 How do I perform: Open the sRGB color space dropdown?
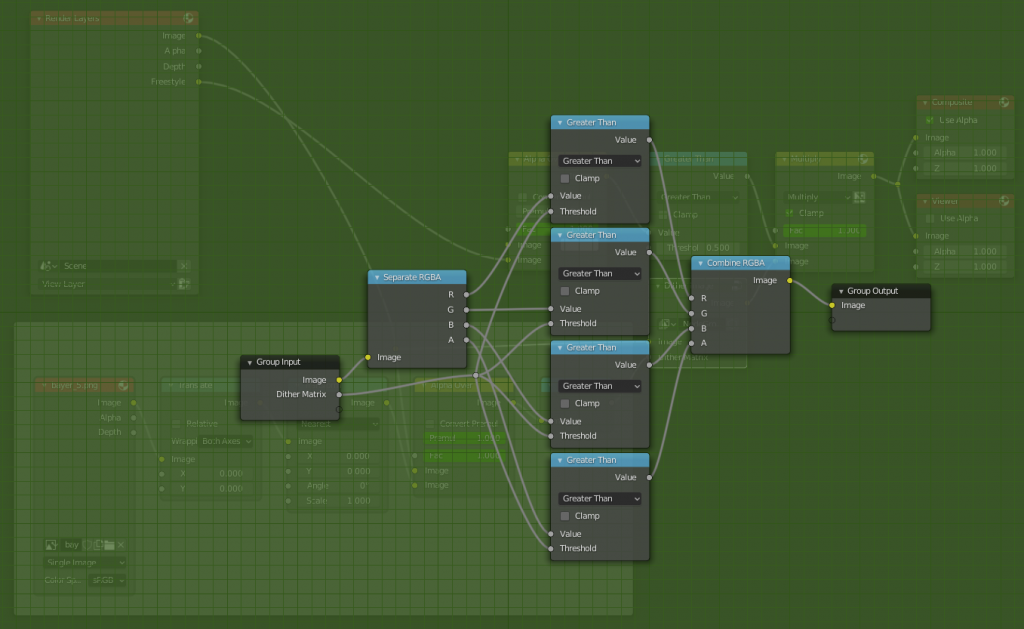click(x=108, y=580)
